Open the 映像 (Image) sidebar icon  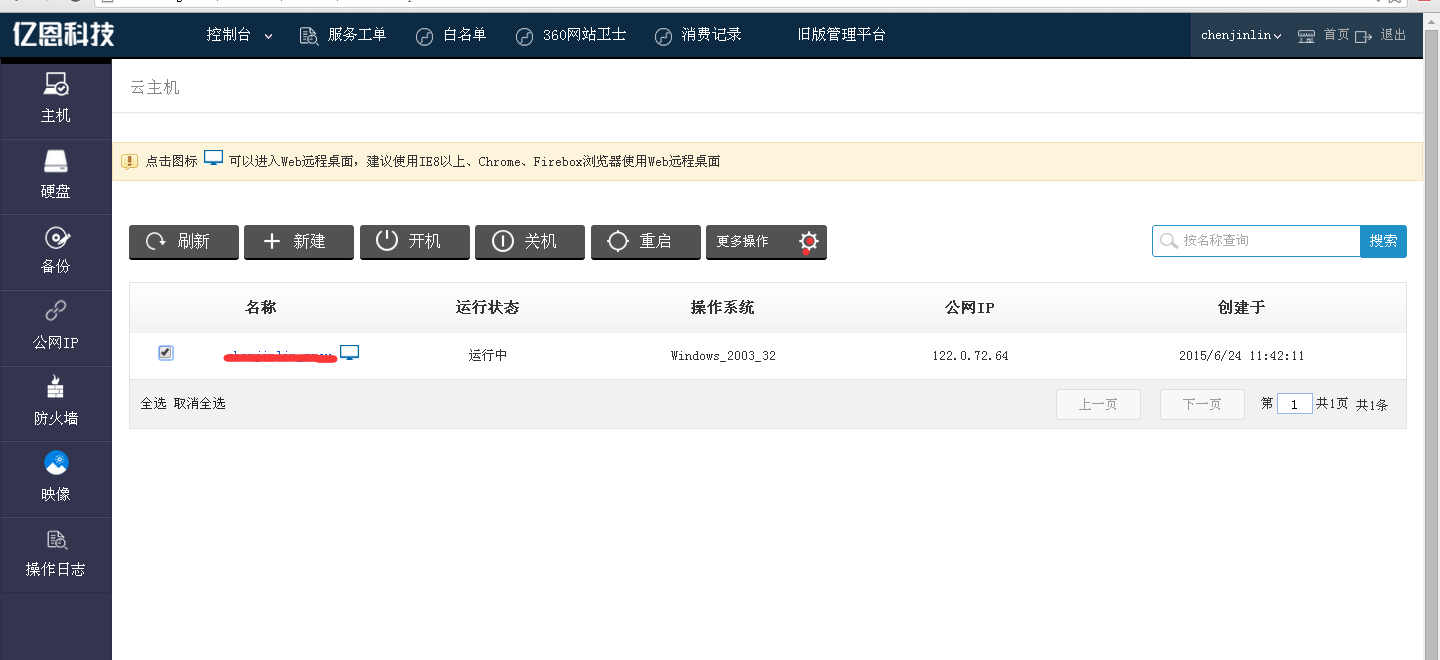pos(56,465)
